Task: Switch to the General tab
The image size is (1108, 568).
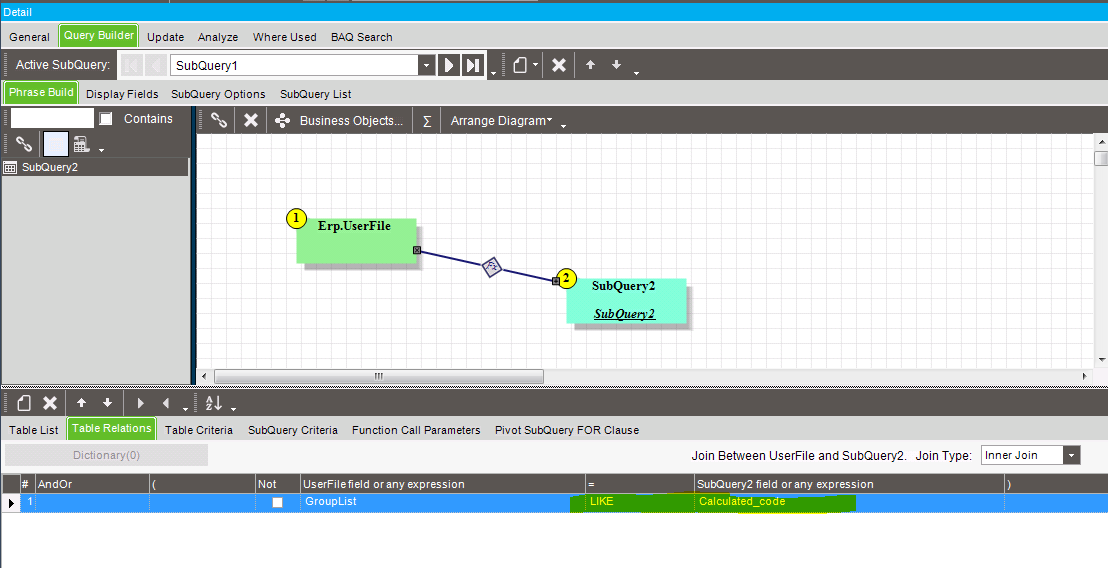Action: click(x=29, y=37)
